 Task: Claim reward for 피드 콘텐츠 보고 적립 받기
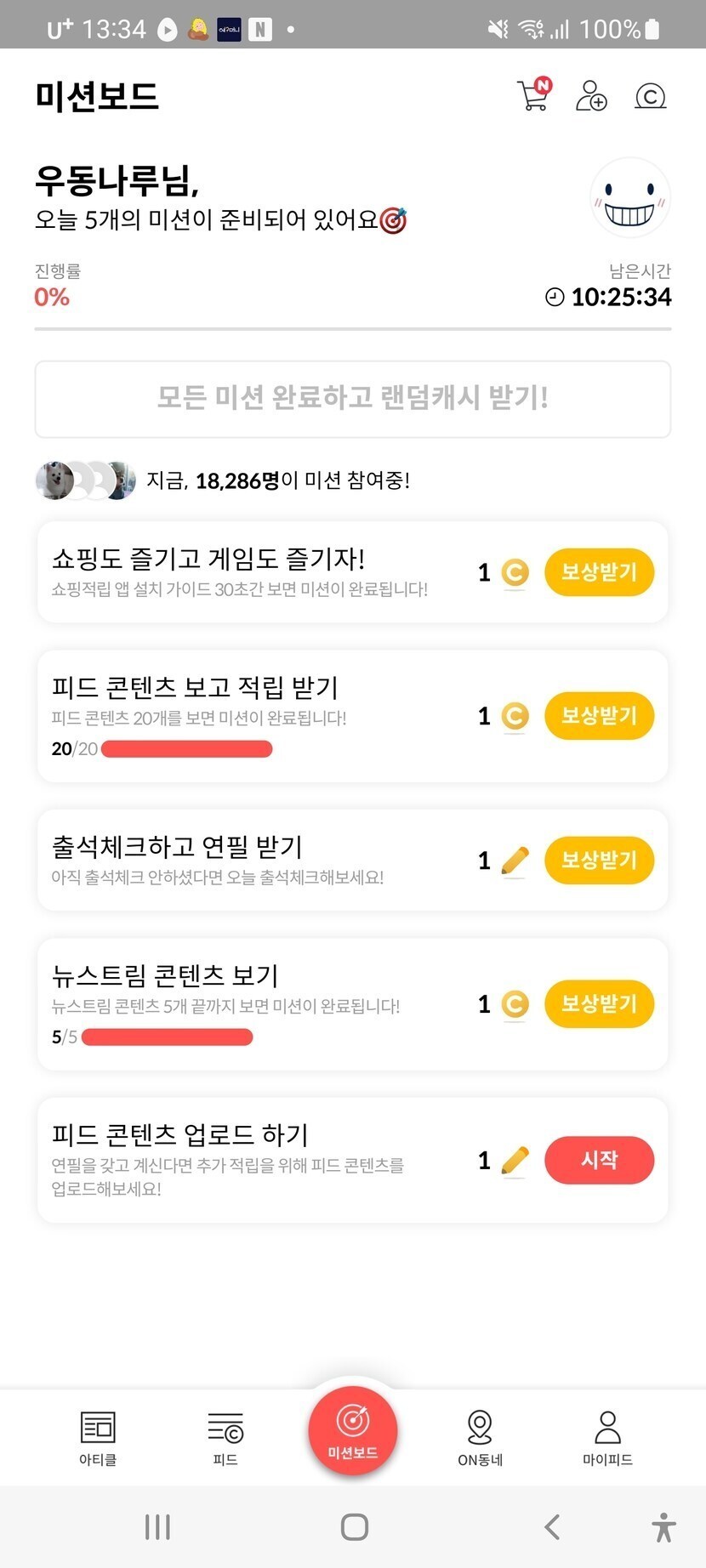599,716
